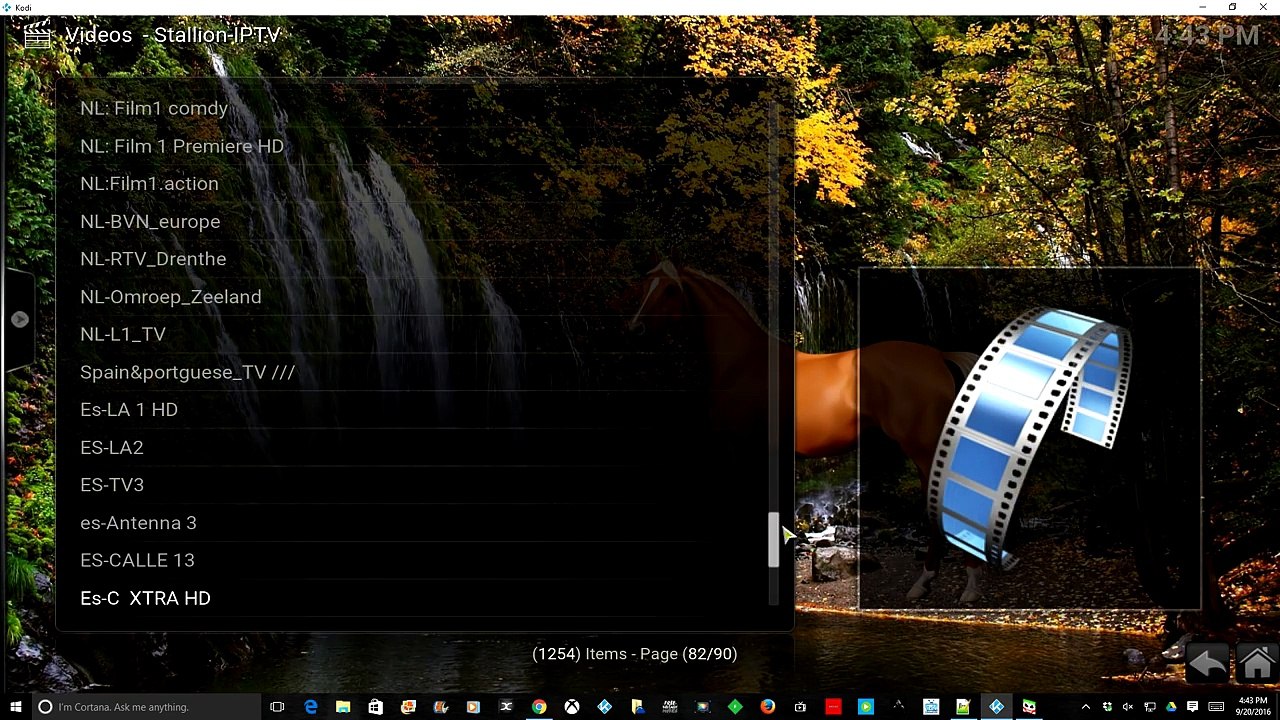Open the red square taskbar app
This screenshot has width=1280, height=720.
832,707
